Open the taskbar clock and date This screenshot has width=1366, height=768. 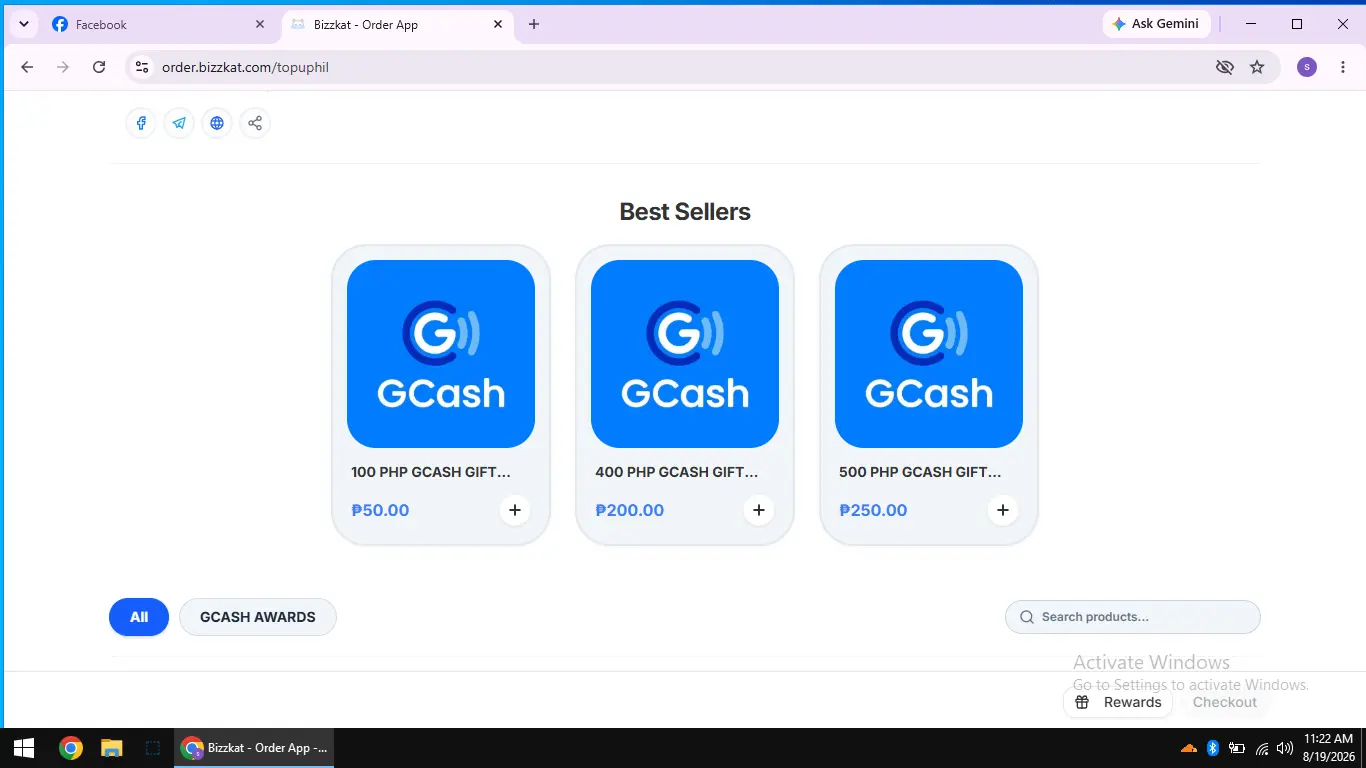coord(1328,748)
